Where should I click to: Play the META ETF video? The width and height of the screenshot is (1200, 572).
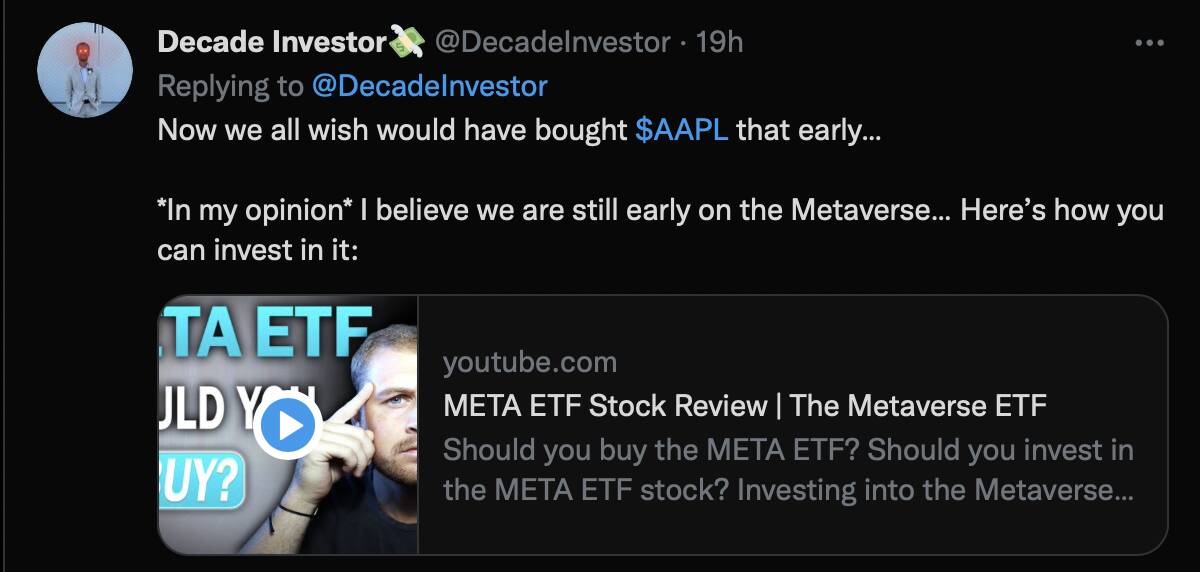pos(285,428)
